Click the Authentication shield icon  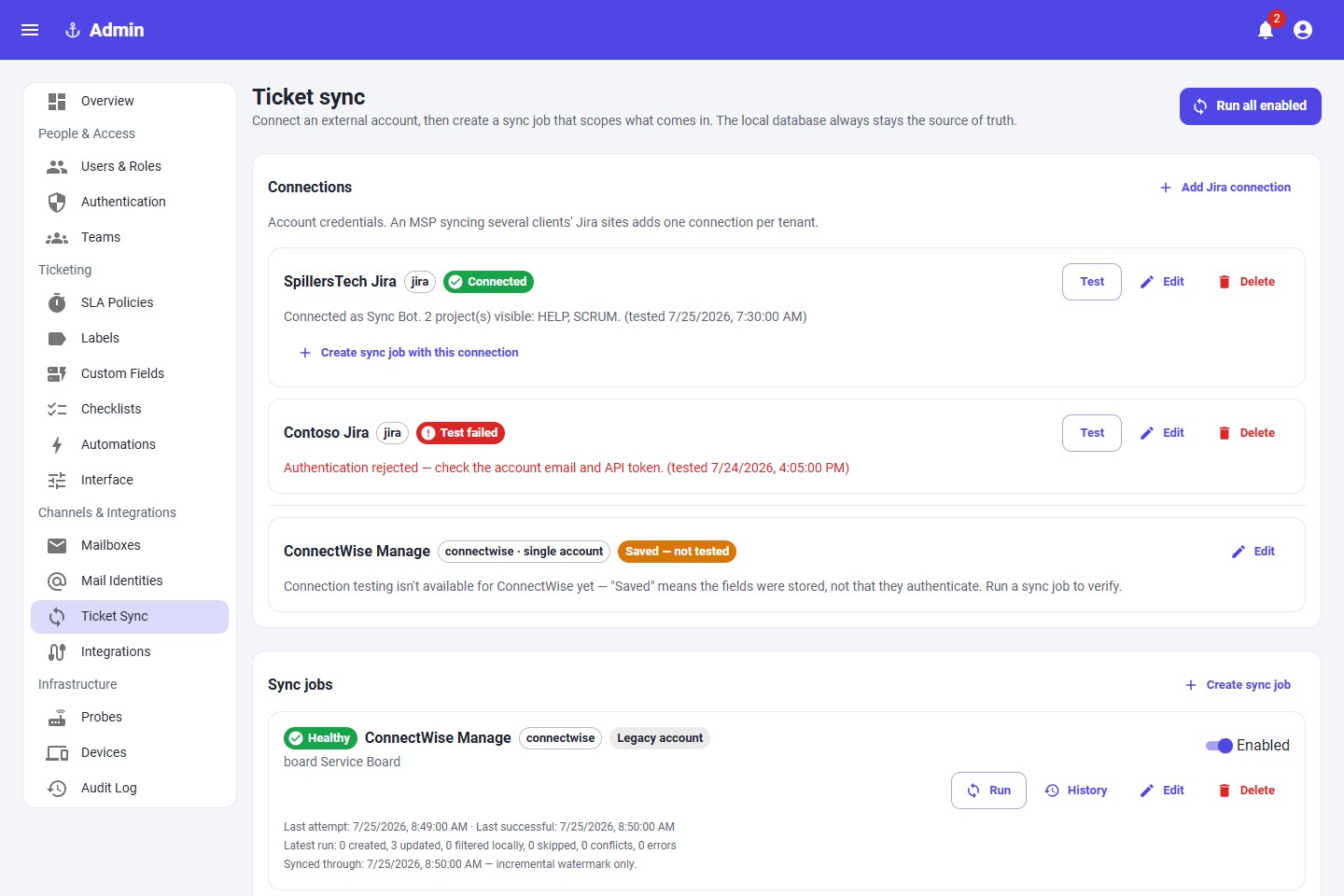pyautogui.click(x=57, y=202)
